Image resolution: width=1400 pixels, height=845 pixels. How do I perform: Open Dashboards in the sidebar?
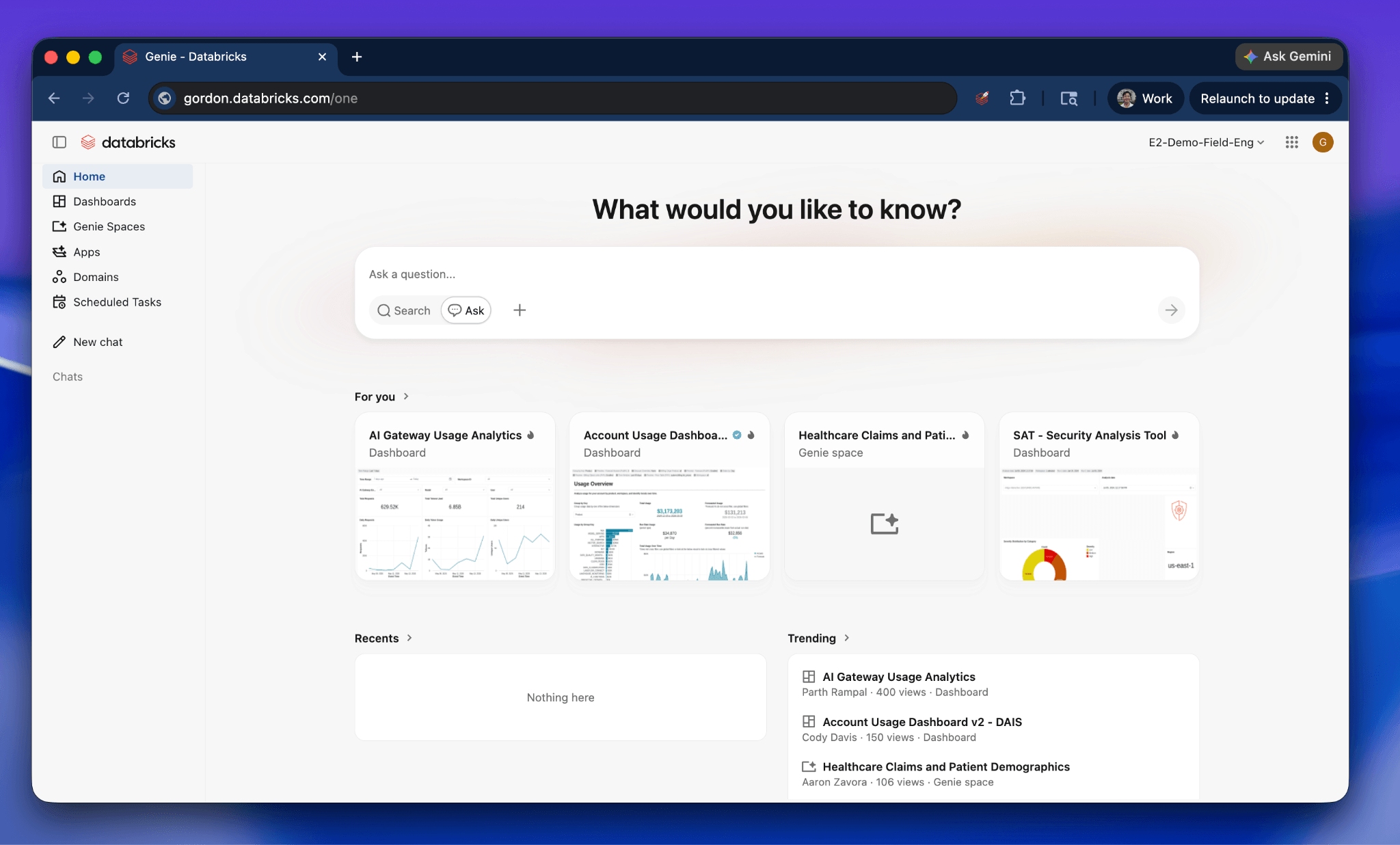pos(118,202)
